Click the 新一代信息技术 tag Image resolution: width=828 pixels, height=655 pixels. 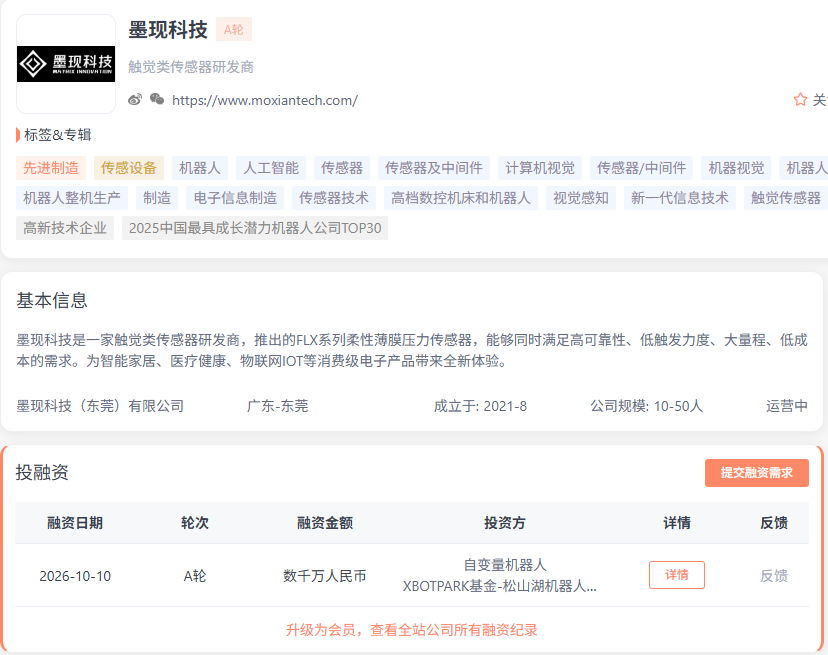680,198
